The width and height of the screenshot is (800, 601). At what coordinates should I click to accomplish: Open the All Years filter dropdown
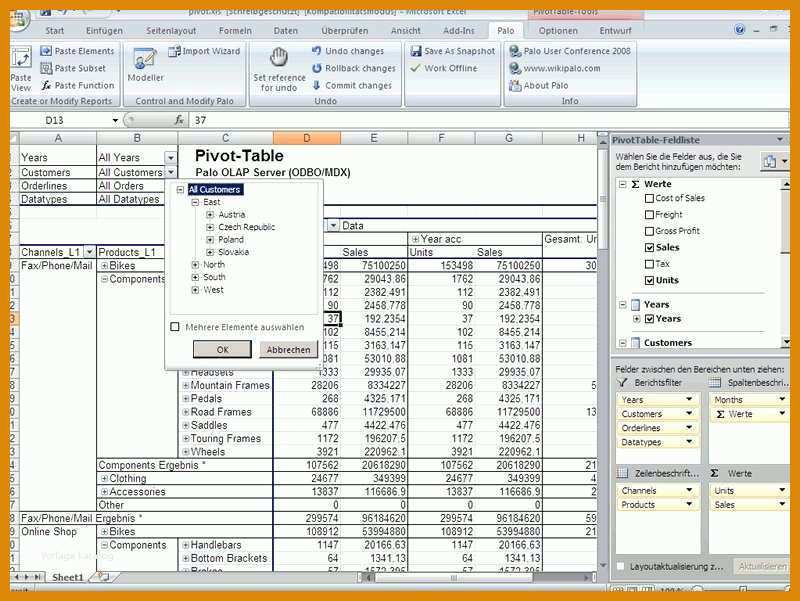coord(170,158)
